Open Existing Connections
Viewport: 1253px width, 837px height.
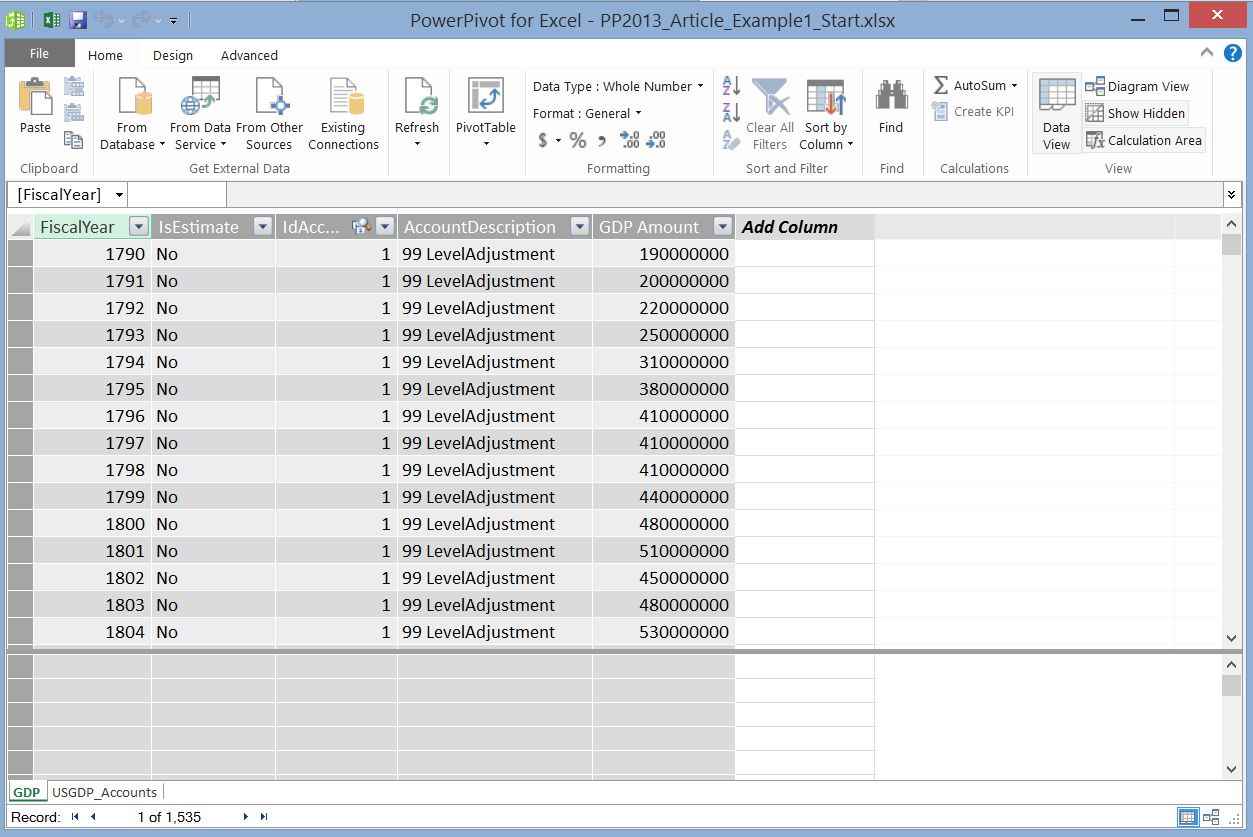pyautogui.click(x=343, y=110)
